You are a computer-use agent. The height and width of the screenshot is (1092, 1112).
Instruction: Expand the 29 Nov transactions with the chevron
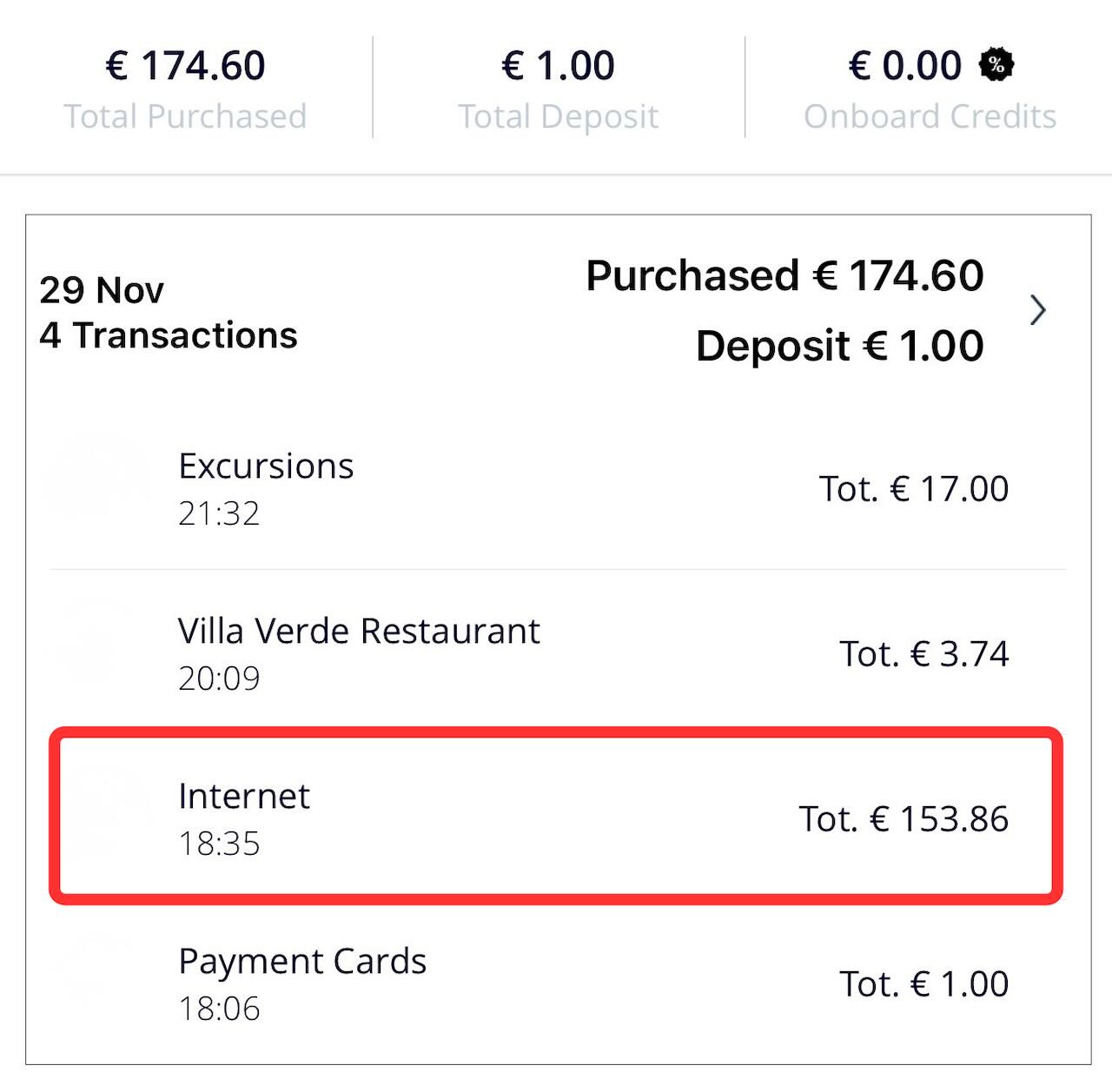click(1039, 310)
